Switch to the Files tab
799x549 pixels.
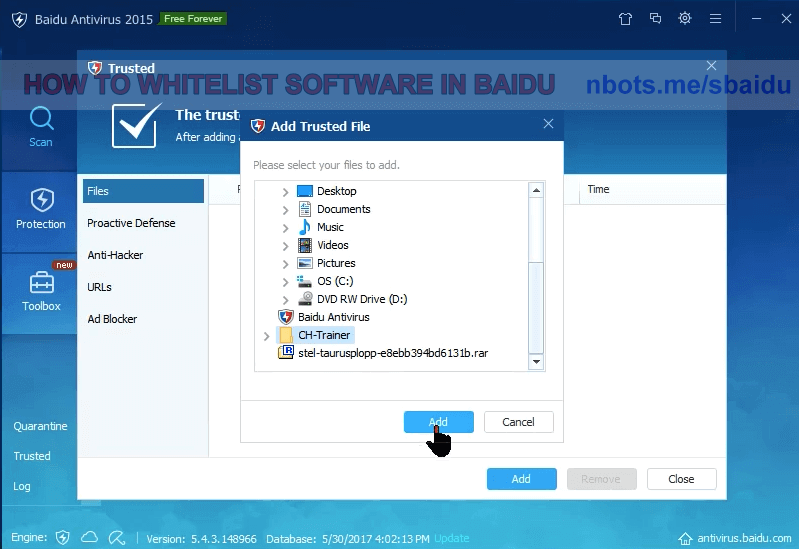coord(143,191)
